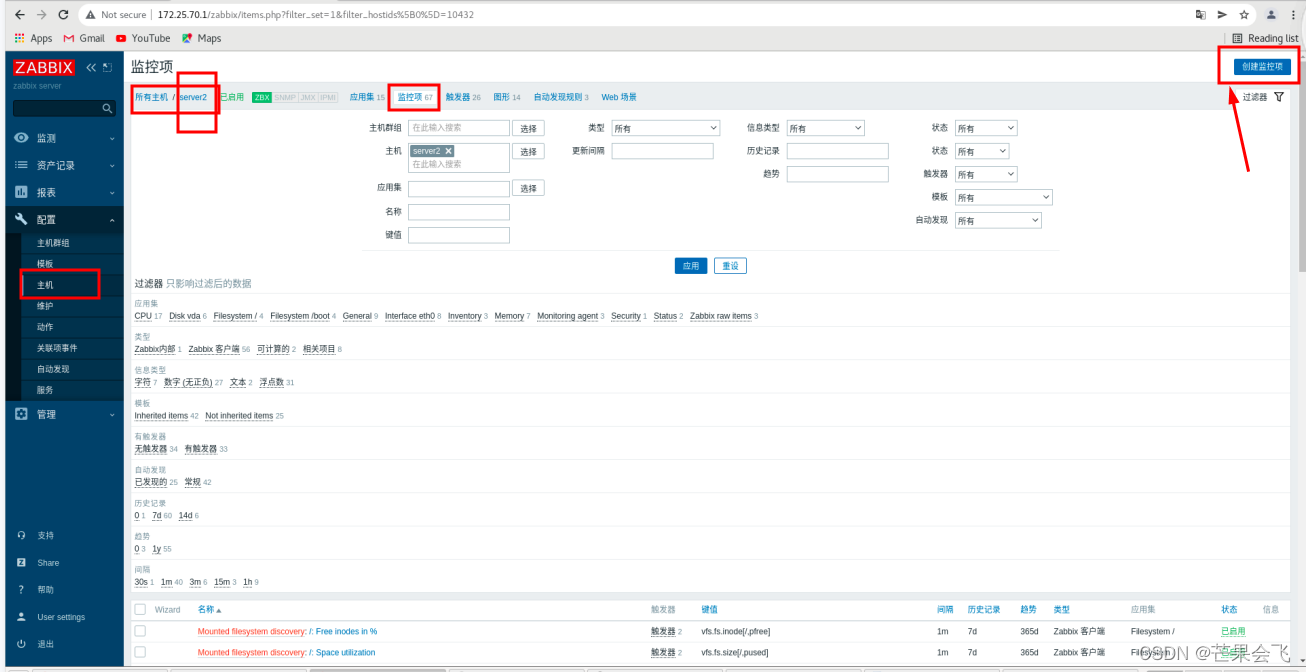The image size is (1306, 672).
Task: Open 主机群组 under the 配置 menu
Action: pos(53,243)
